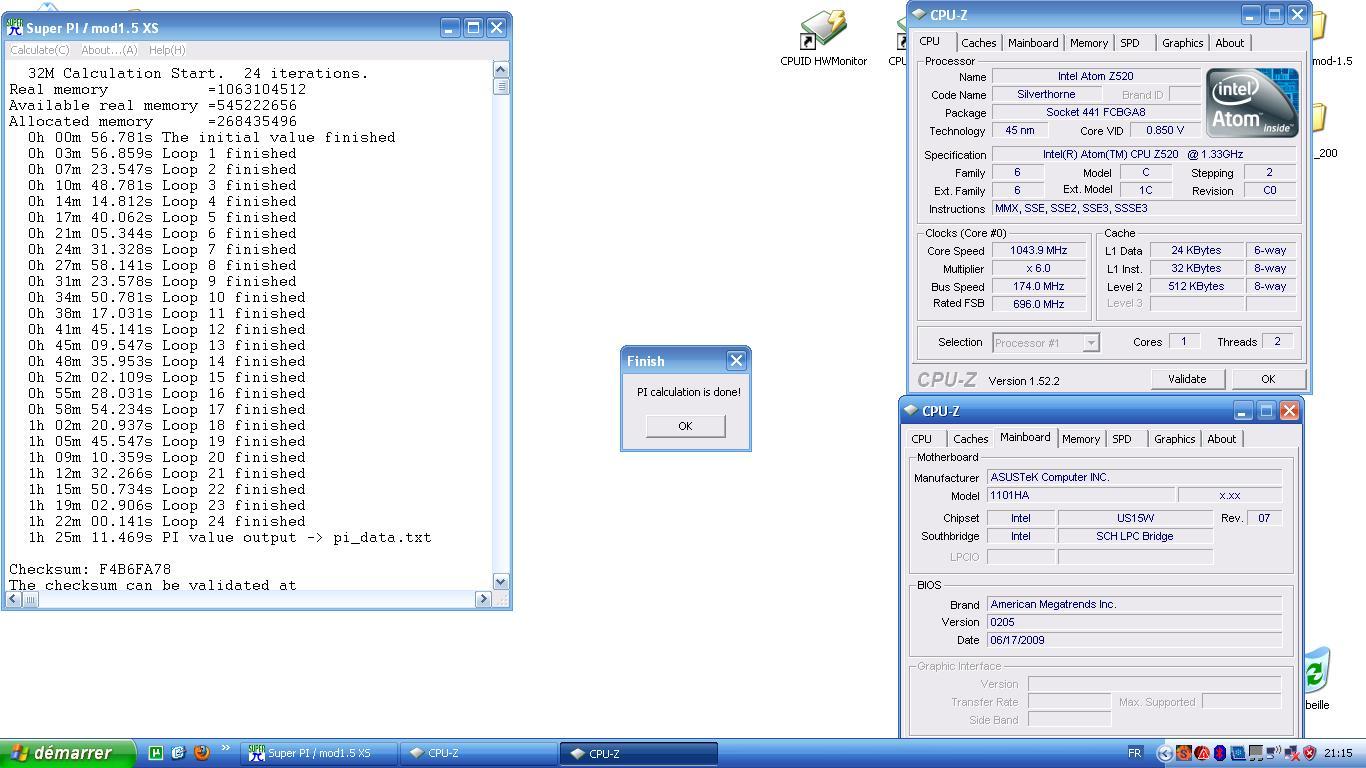This screenshot has width=1366, height=768.
Task: Open the Processor #1 selection dropdown
Action: (x=1091, y=343)
